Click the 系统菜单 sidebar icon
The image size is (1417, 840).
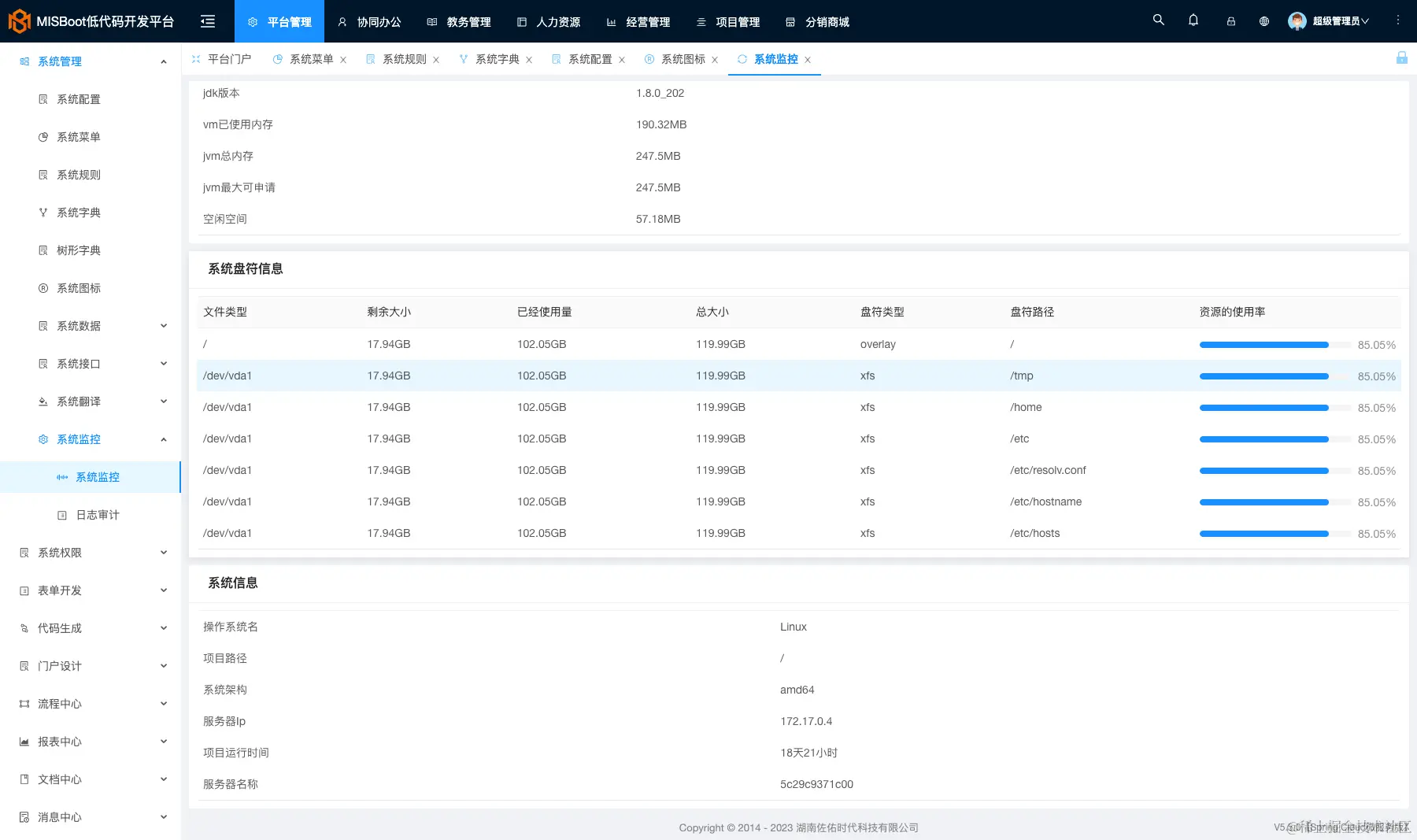click(x=43, y=137)
